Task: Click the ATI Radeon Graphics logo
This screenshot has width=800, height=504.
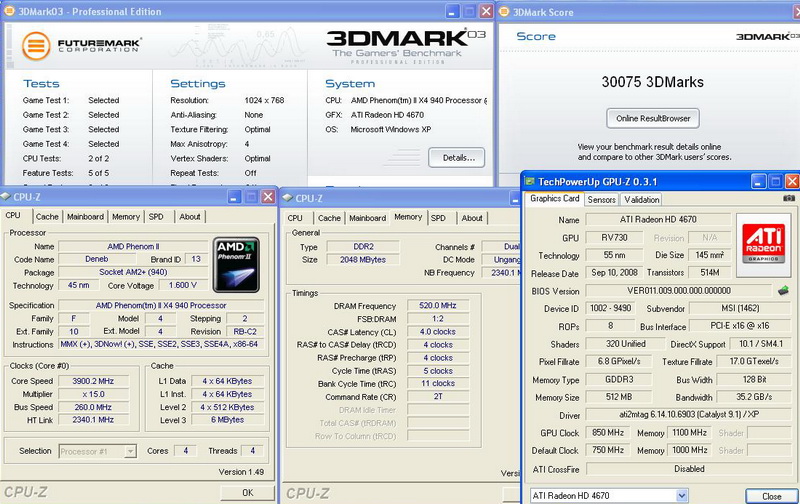Action: (763, 245)
